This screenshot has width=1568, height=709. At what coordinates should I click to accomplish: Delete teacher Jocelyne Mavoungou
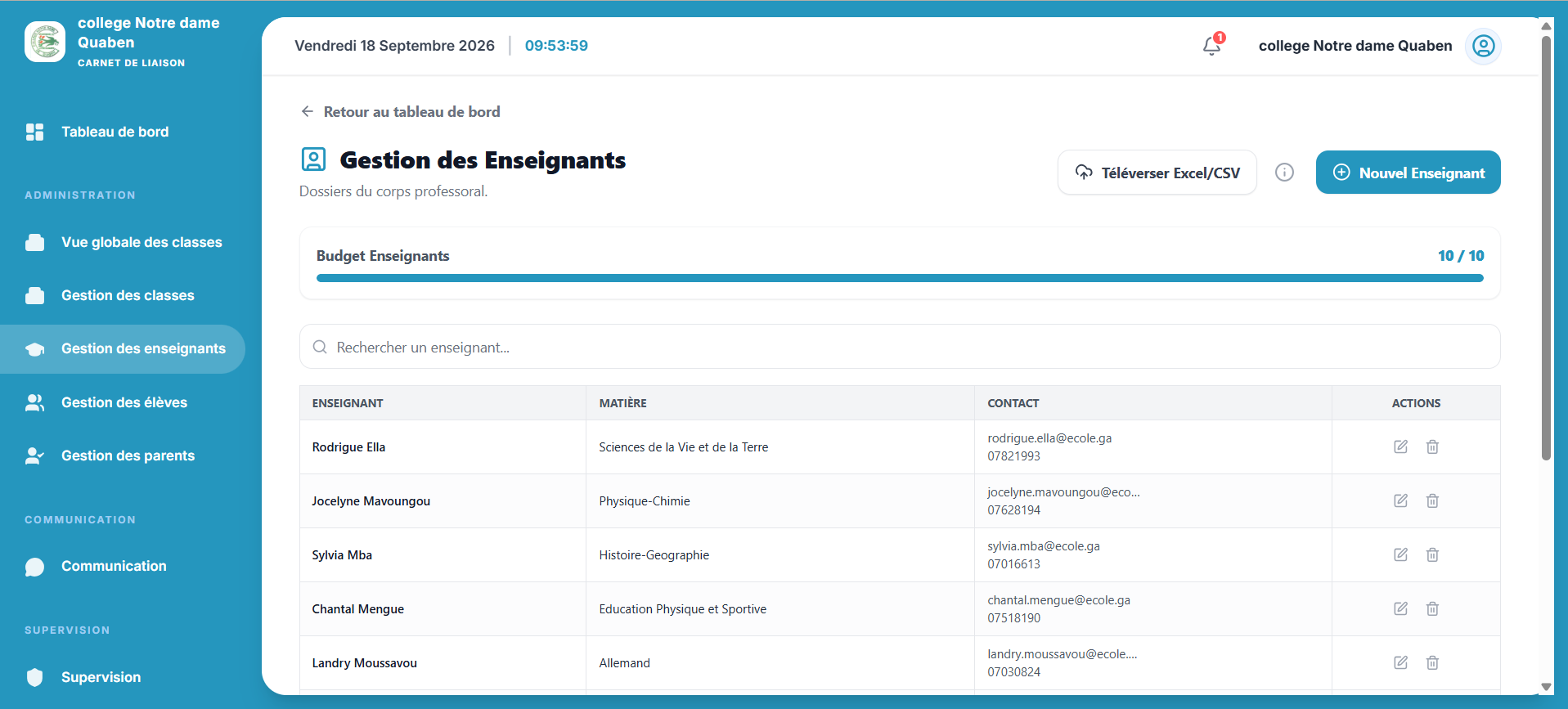coord(1432,500)
